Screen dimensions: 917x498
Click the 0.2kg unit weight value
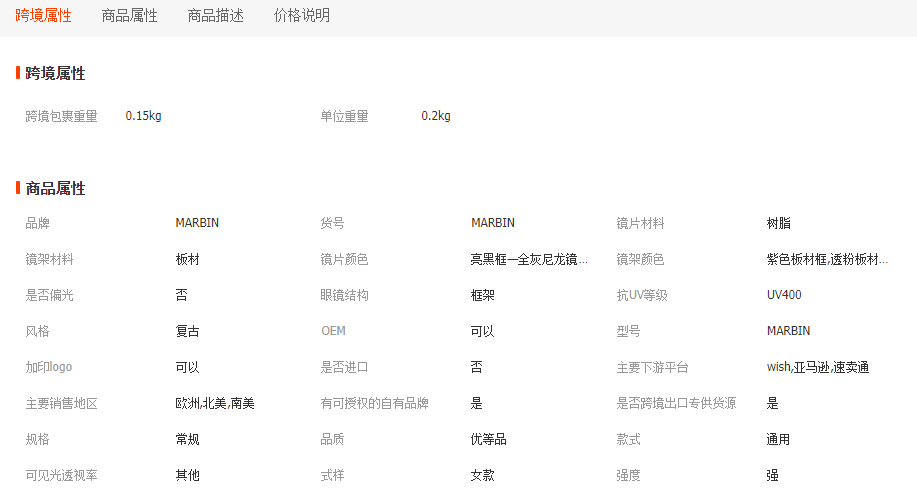(x=436, y=116)
